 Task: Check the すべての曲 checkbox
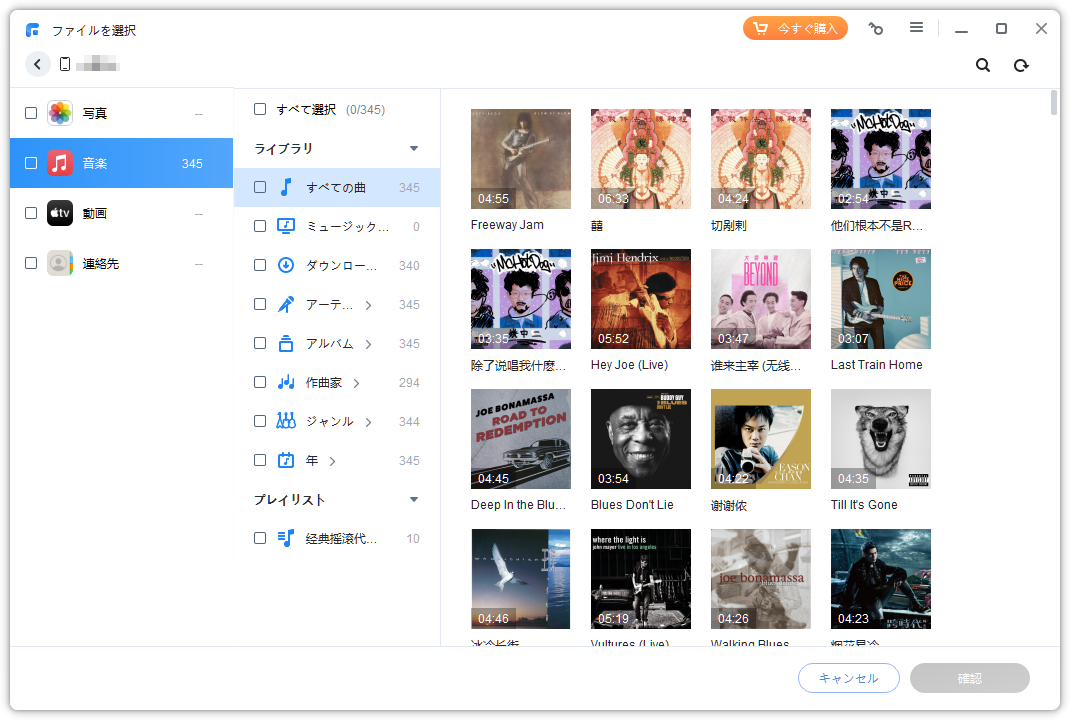click(260, 187)
